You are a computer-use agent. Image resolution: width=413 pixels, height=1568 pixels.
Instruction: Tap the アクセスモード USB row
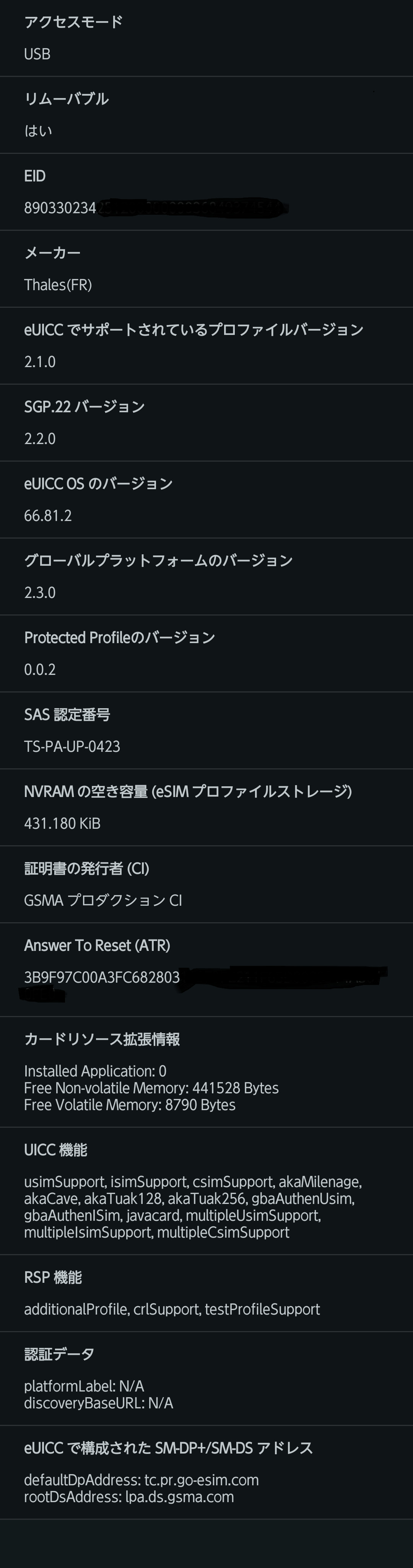click(x=206, y=38)
